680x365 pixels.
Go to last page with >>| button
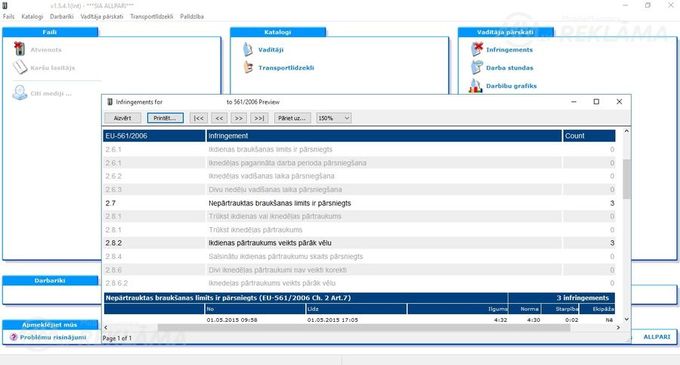259,118
